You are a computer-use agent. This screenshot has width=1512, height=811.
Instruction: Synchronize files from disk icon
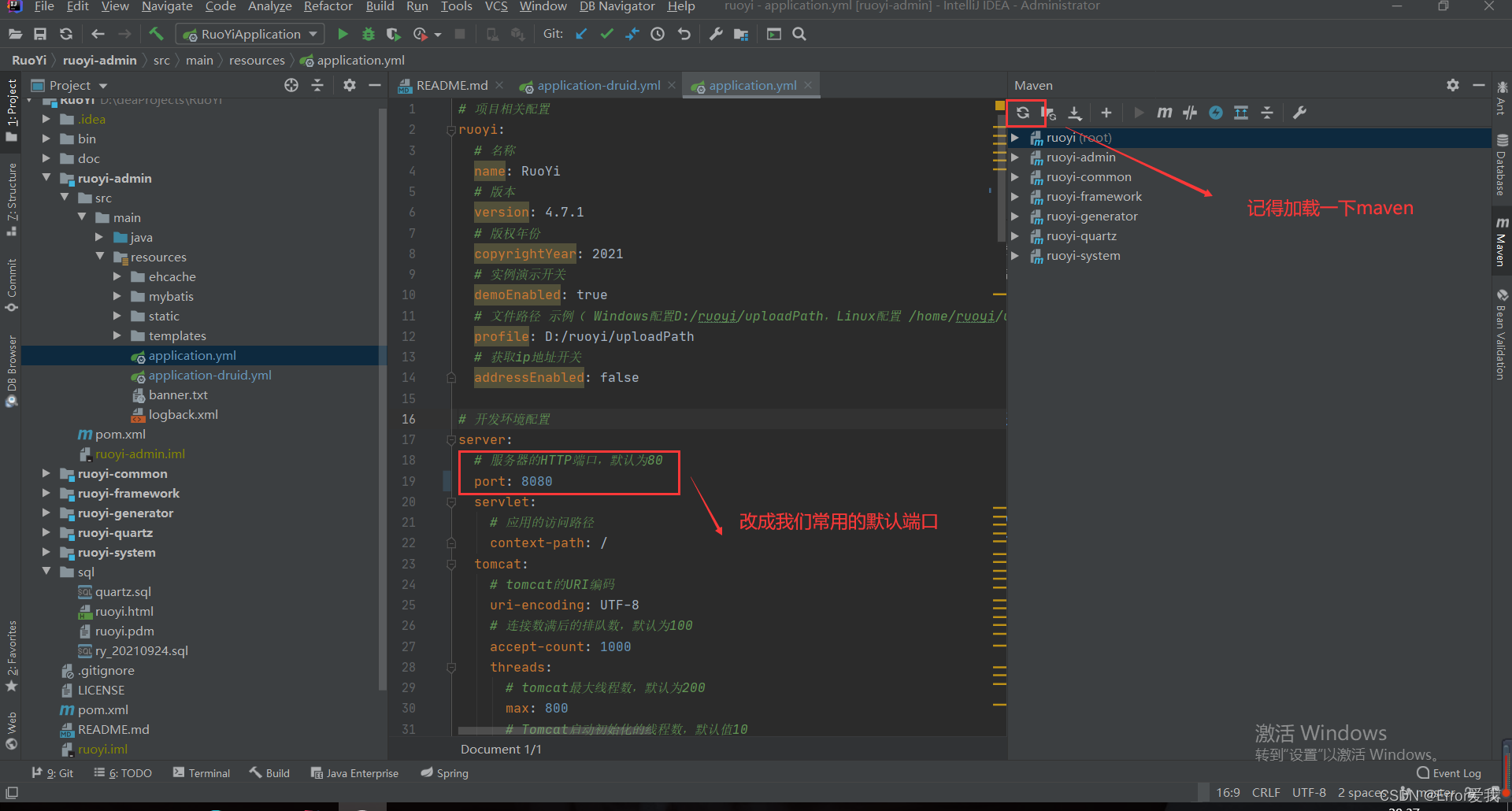(x=66, y=34)
